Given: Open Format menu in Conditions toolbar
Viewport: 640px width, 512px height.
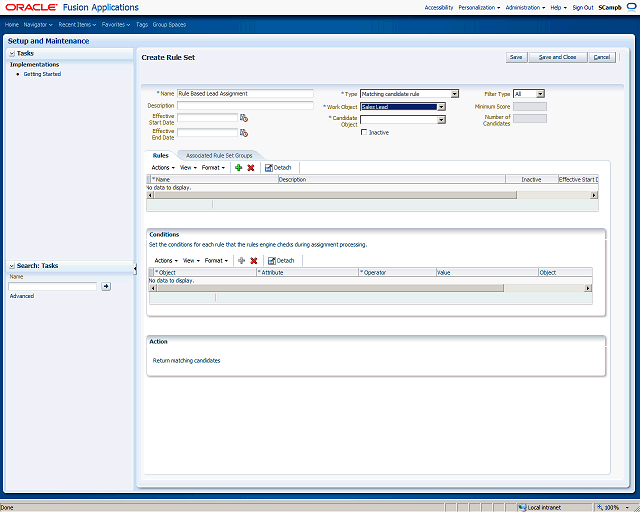Looking at the screenshot, I should pyautogui.click(x=216, y=260).
